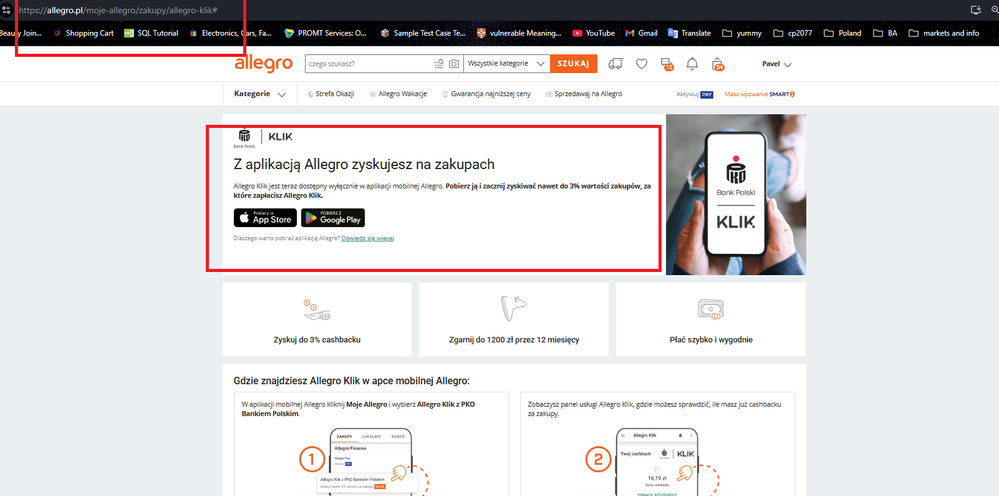Click heading Gdzie znajdziesz Allegro Klik

click(352, 381)
